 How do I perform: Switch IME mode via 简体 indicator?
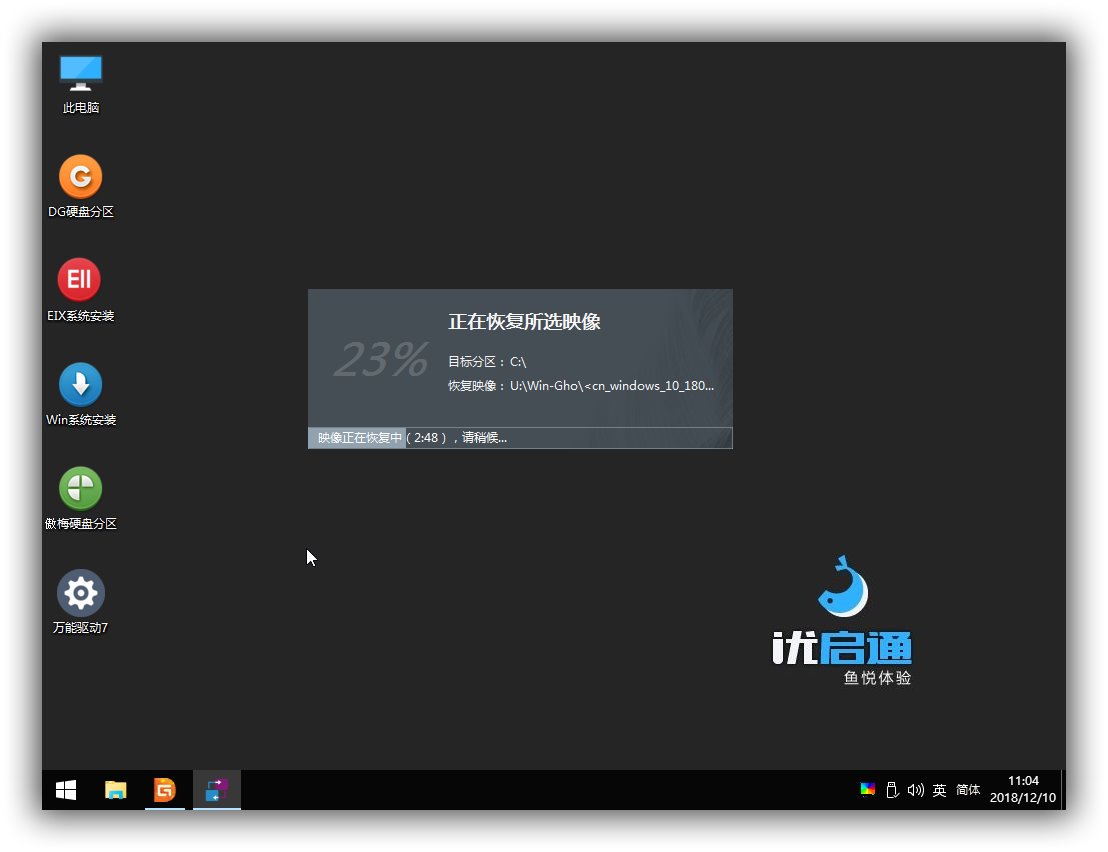coord(967,790)
